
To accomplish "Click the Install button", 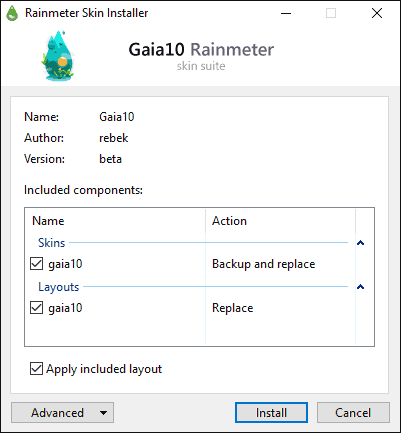I will [271, 413].
